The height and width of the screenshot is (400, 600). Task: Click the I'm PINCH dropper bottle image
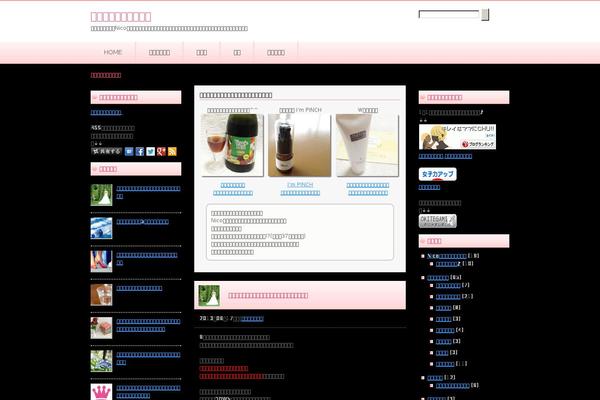click(300, 145)
